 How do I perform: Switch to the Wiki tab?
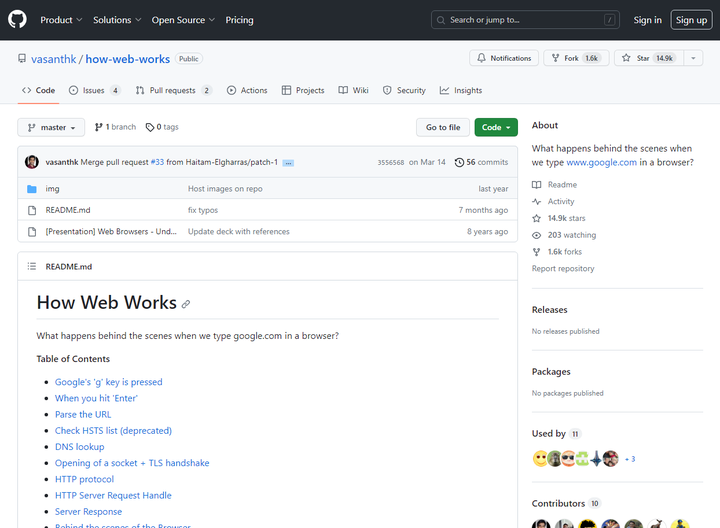354,90
